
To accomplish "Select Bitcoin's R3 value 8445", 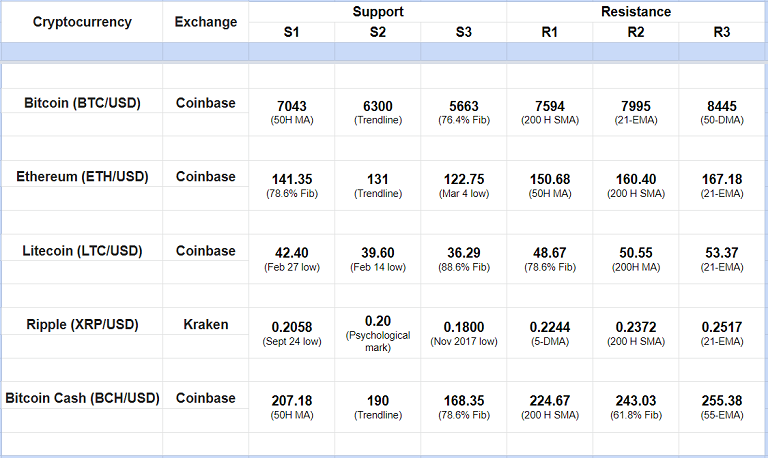I will 722,106.
